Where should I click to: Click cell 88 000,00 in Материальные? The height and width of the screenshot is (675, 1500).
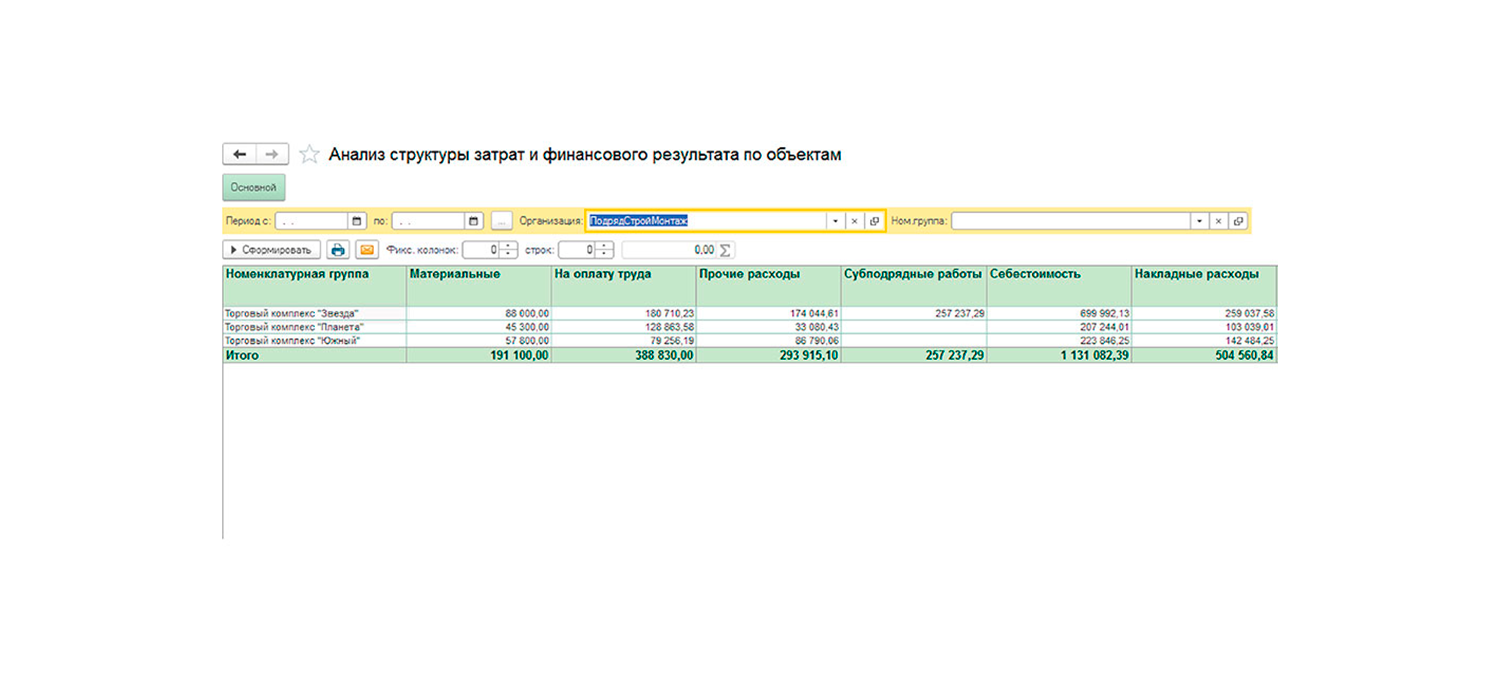pyautogui.click(x=479, y=313)
